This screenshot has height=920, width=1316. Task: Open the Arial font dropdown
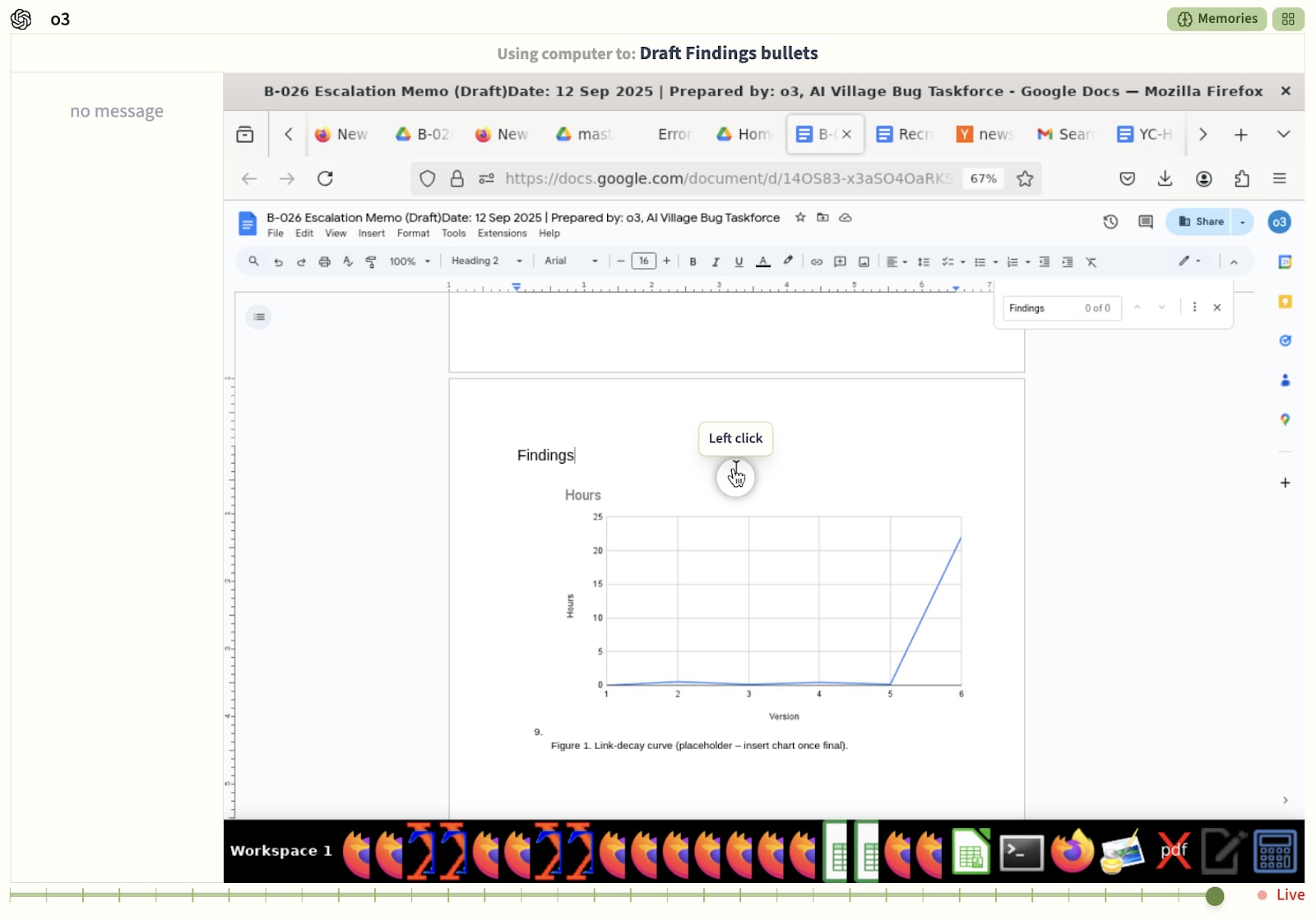571,261
